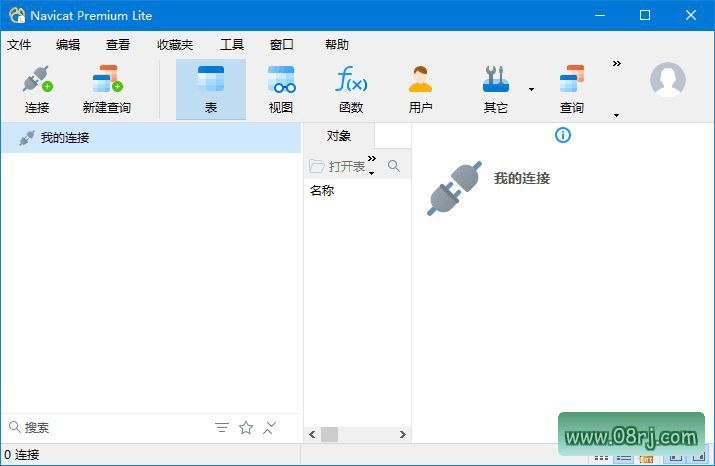Click the Navicat app icon in title bar

(17, 15)
